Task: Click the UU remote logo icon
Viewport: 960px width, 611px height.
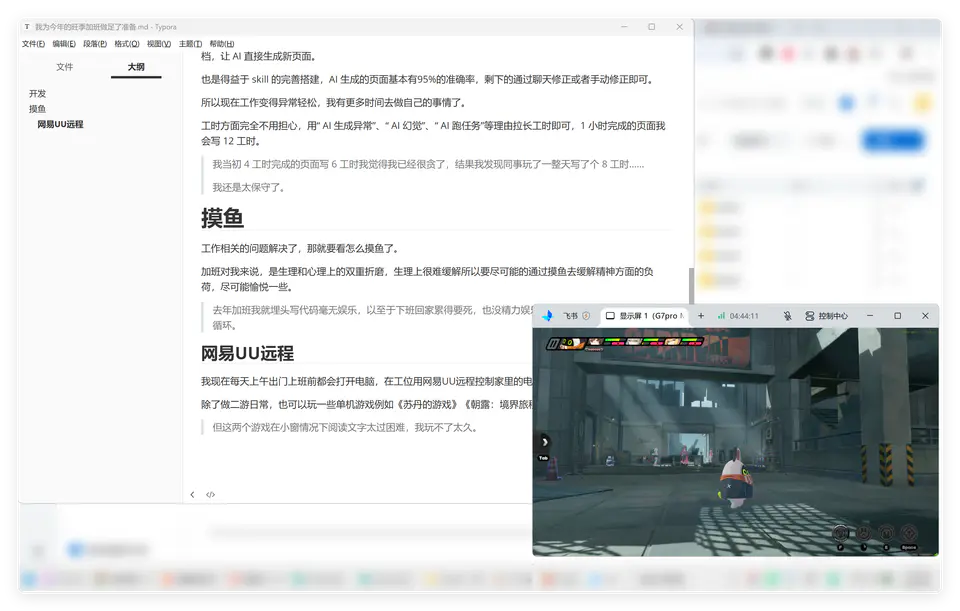Action: pos(547,316)
